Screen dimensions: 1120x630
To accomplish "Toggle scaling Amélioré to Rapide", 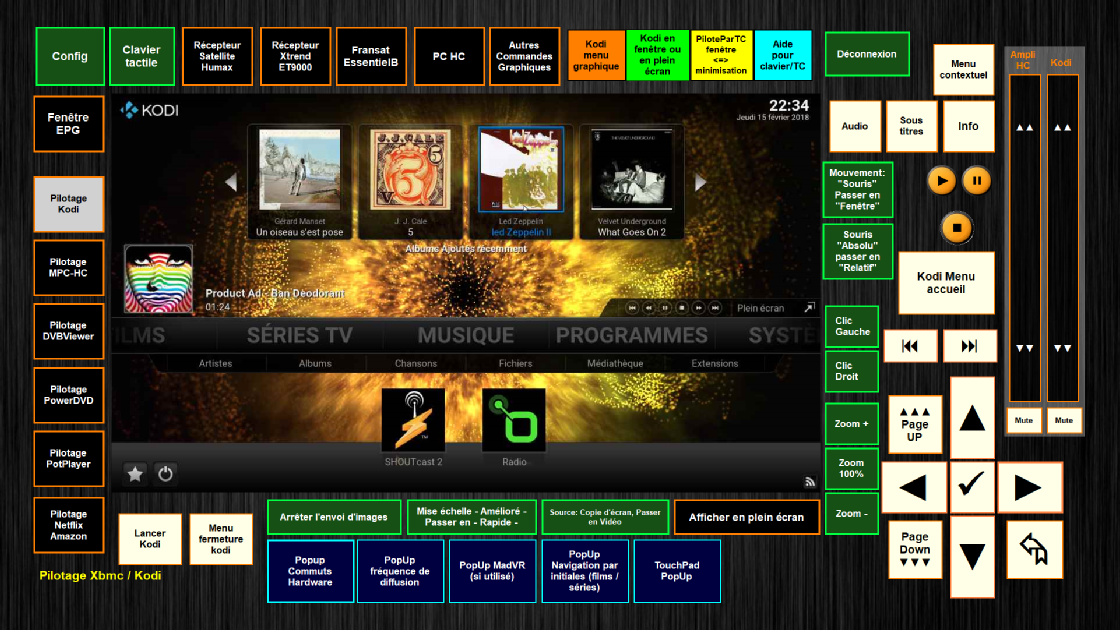I will coord(471,516).
